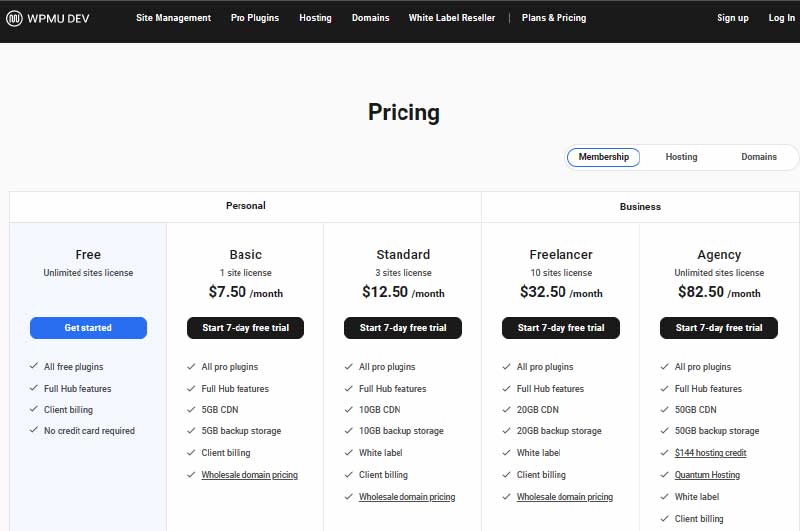The image size is (800, 531).
Task: Open the $144 hosting credit link
Action: tap(710, 453)
